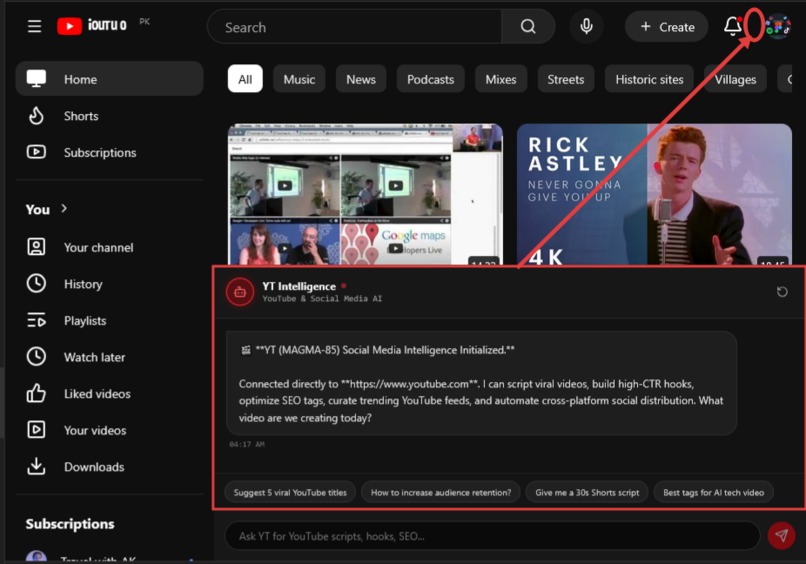Open Liked videos label in sidebar
Viewport: 806px width, 564px height.
(97, 394)
